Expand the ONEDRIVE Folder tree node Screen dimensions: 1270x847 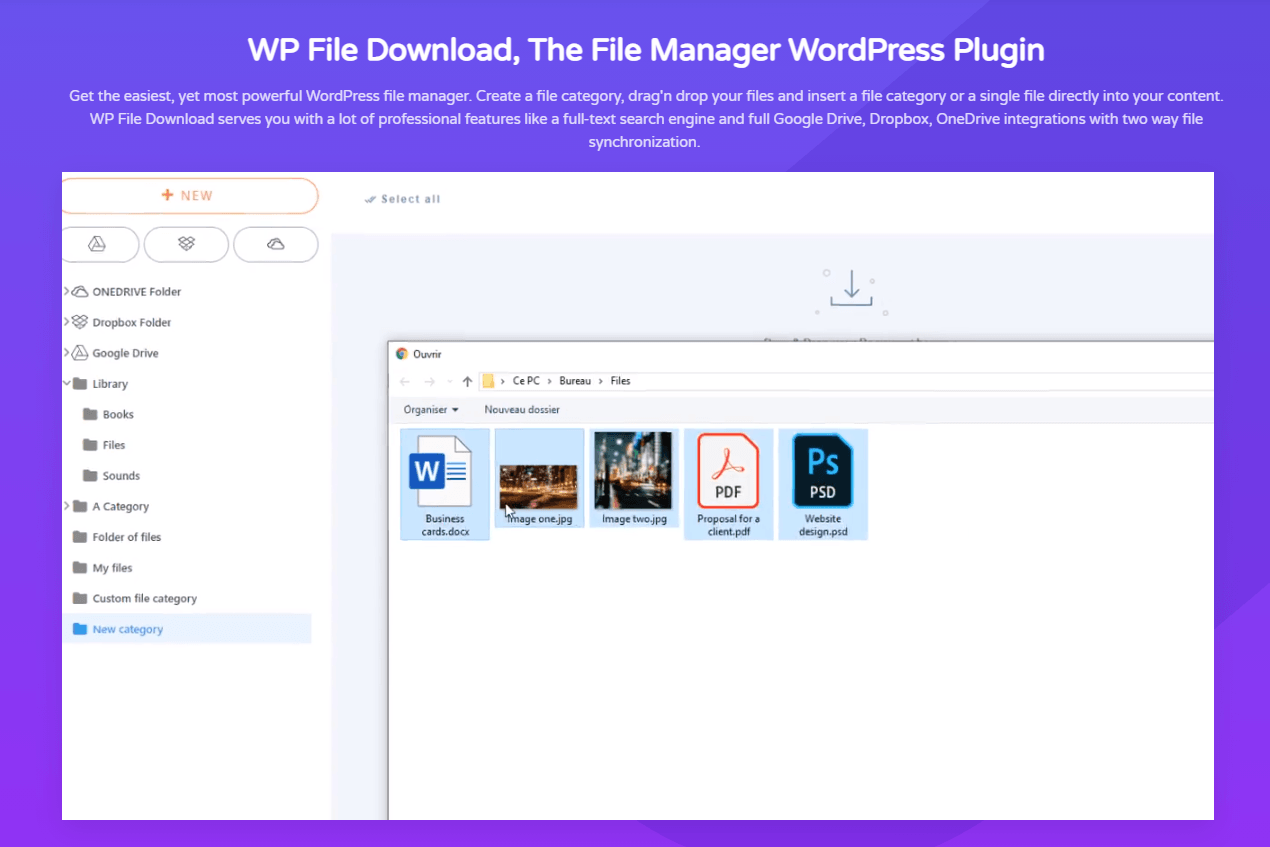click(x=66, y=291)
